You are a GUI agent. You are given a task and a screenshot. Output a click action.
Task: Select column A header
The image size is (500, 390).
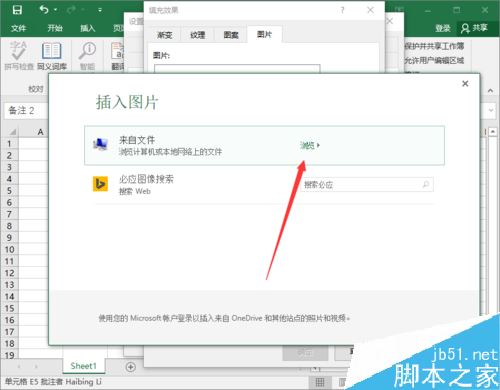40,132
